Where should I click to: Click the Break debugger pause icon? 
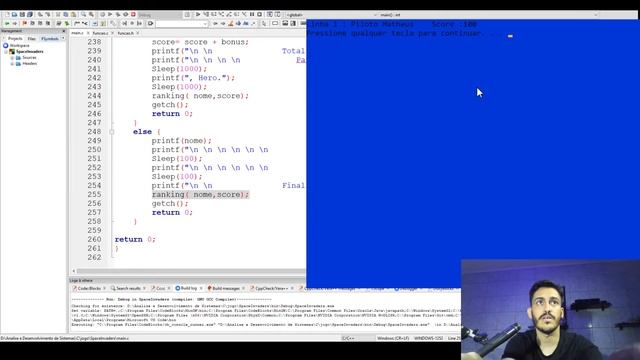(252, 14)
